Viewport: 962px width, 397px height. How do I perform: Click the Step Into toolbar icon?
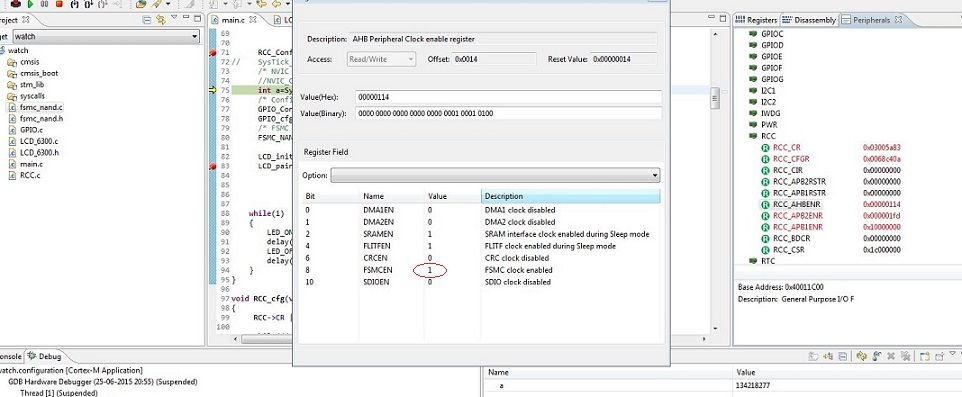click(x=74, y=4)
